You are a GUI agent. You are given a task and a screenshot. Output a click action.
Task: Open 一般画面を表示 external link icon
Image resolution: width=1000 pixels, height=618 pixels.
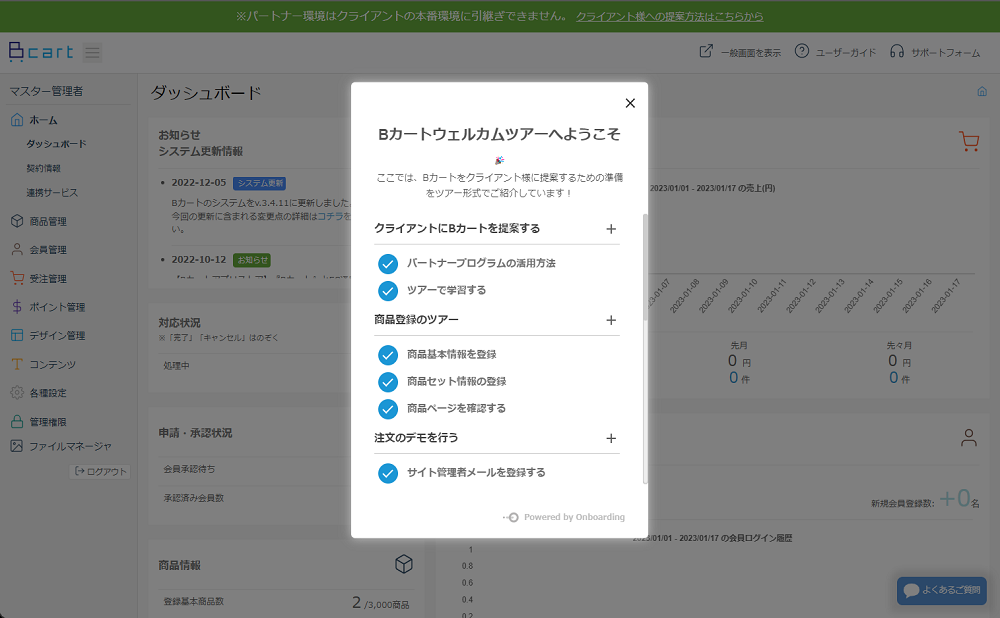(x=706, y=51)
